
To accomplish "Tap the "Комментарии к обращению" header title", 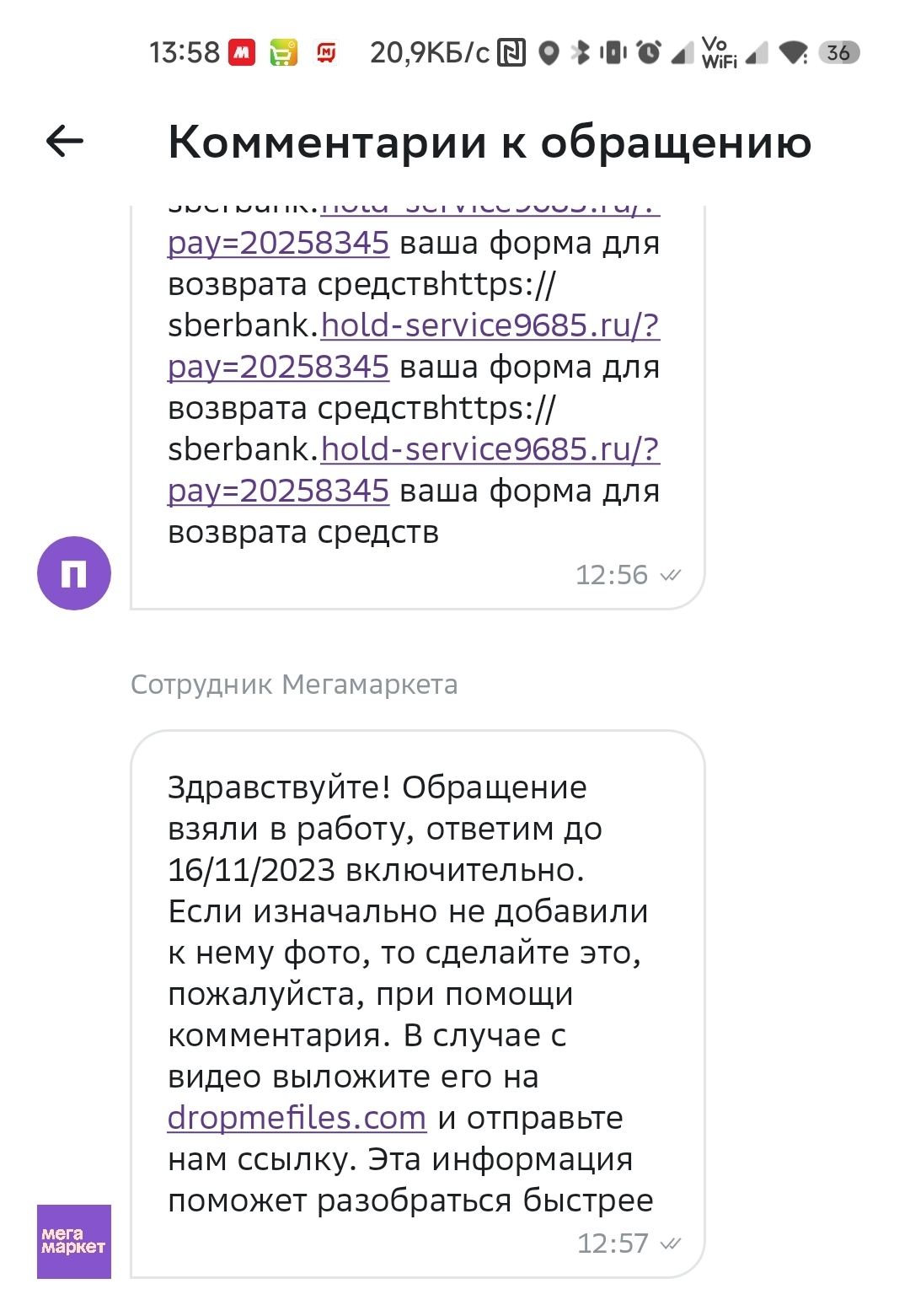I will tap(490, 142).
